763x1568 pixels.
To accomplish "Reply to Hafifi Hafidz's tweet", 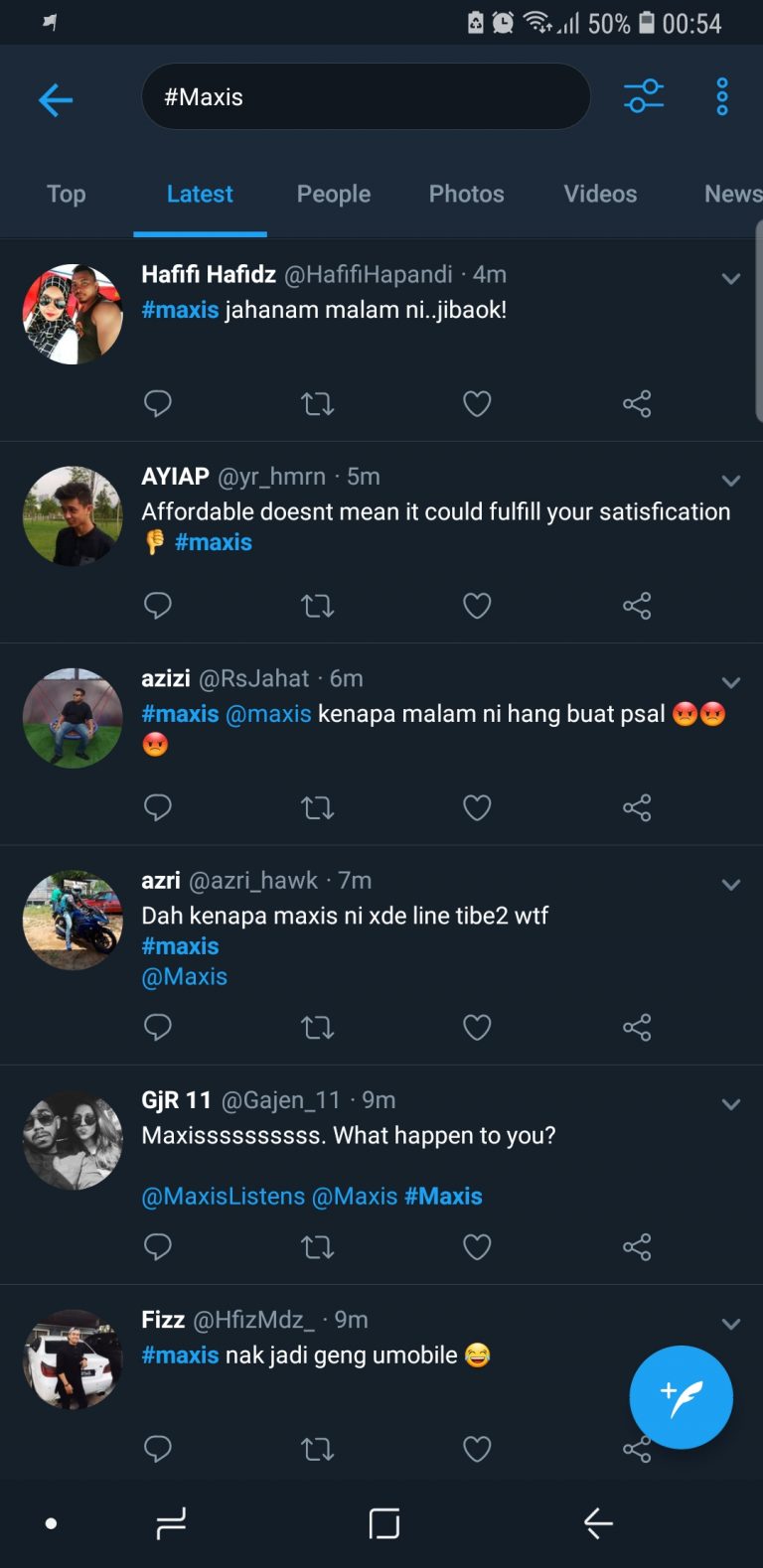I will 158,403.
